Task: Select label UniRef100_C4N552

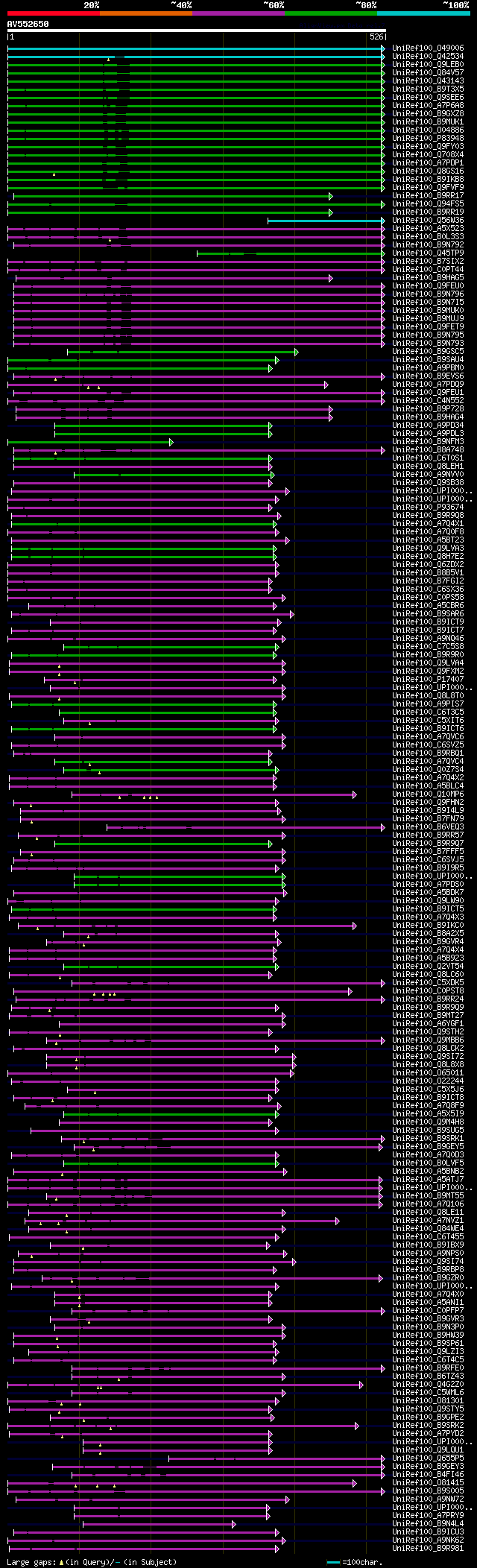Action: (428, 401)
